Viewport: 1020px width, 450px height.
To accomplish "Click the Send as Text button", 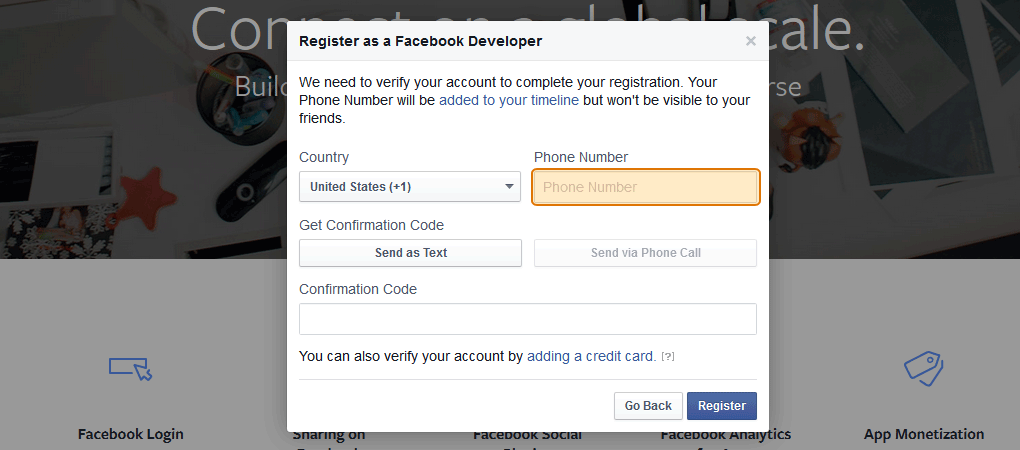I will click(410, 253).
